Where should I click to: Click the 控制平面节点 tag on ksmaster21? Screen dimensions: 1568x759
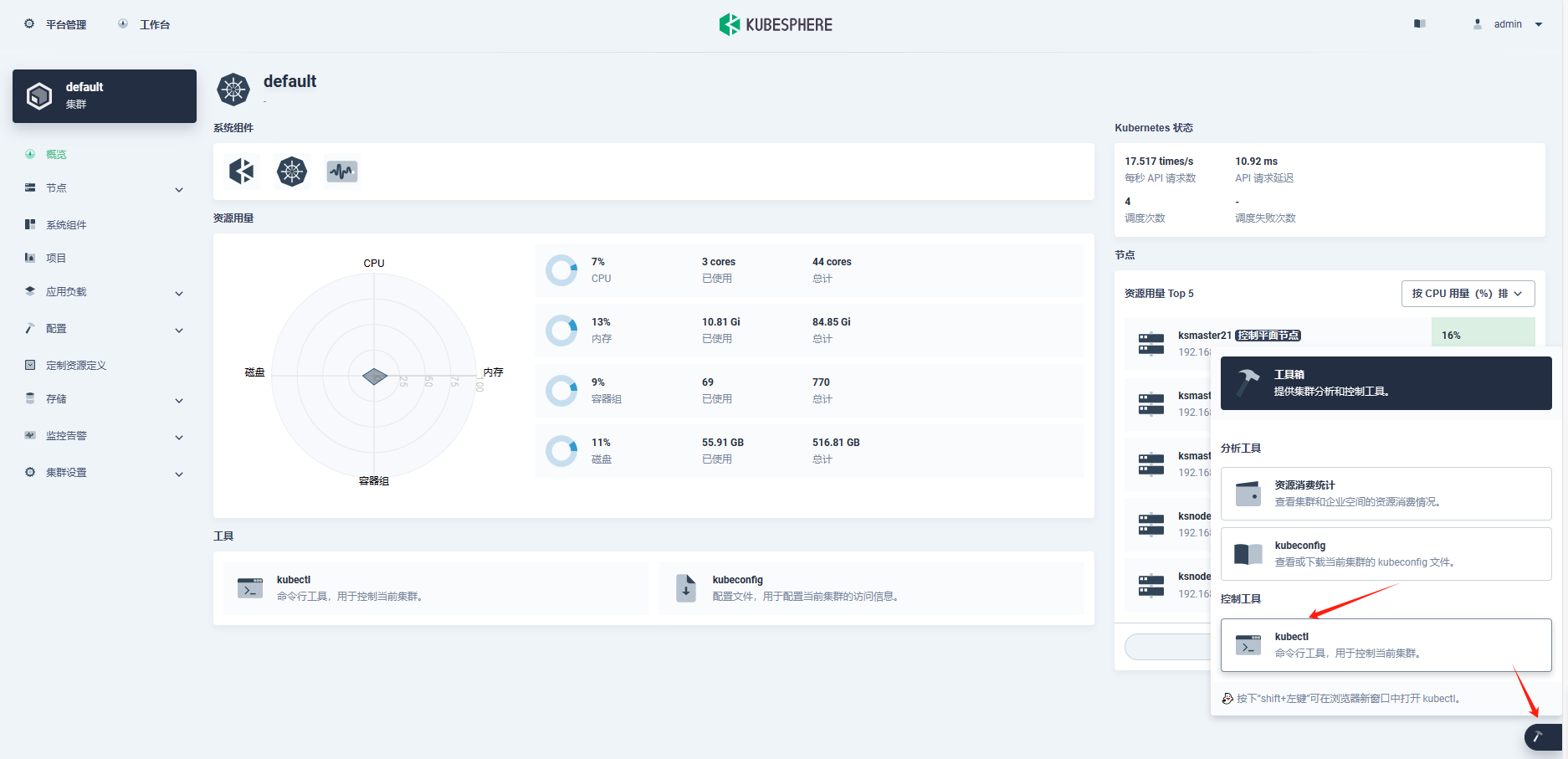point(1268,336)
